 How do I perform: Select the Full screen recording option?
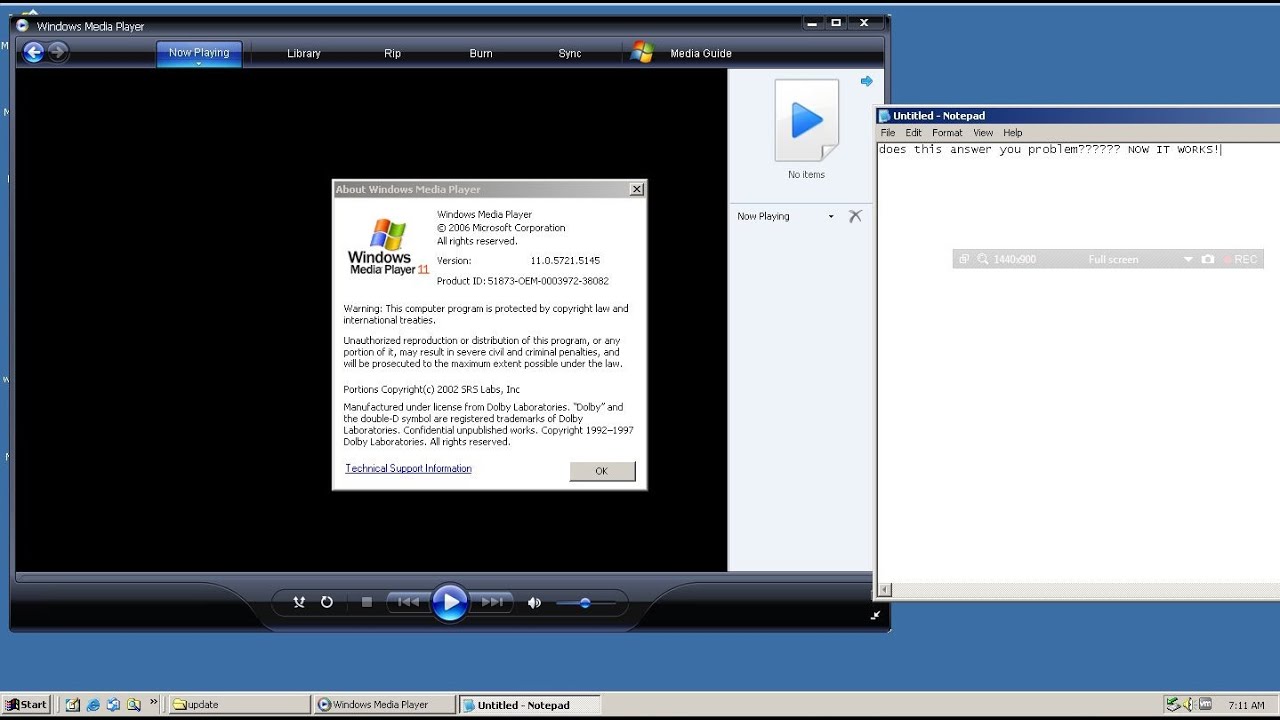pyautogui.click(x=1113, y=260)
